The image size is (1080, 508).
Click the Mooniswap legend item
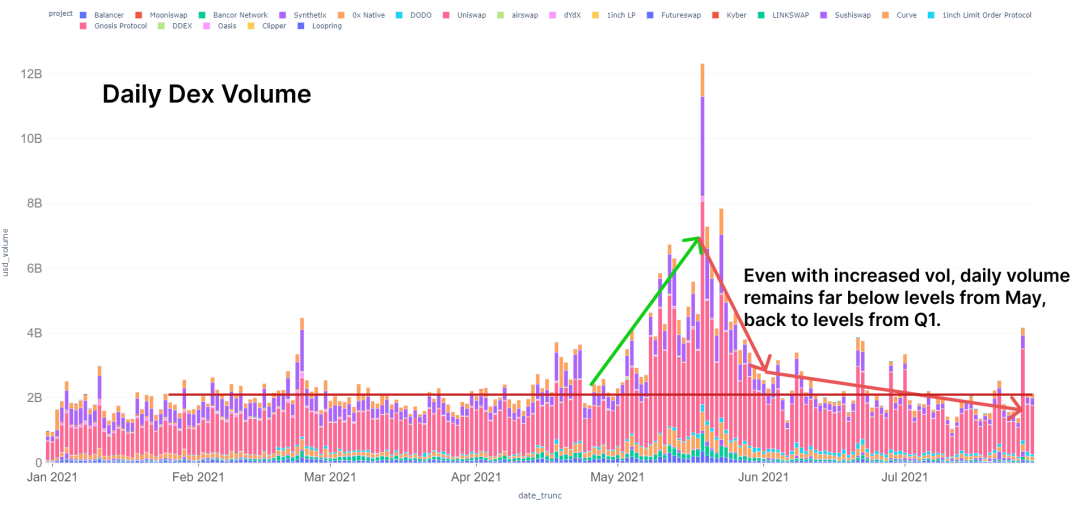tap(156, 14)
